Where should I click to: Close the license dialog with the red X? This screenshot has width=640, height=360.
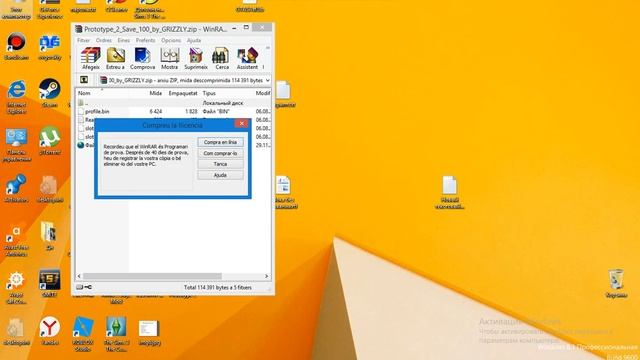point(241,124)
